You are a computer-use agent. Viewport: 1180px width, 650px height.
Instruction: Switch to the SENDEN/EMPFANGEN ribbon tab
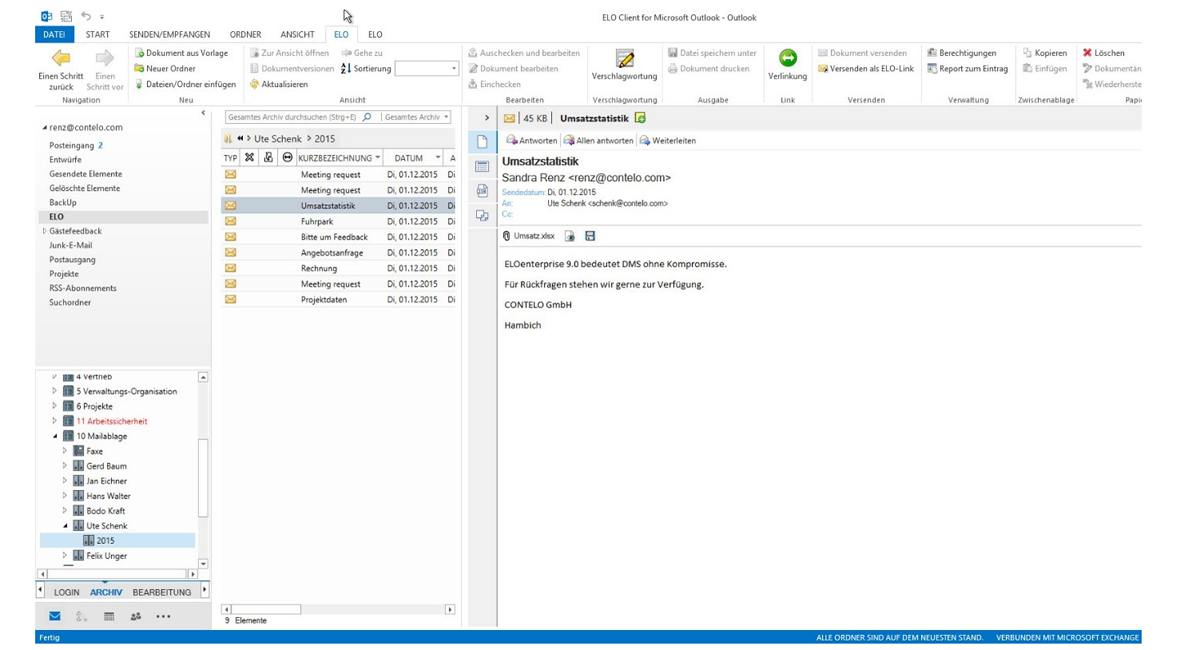pyautogui.click(x=169, y=34)
